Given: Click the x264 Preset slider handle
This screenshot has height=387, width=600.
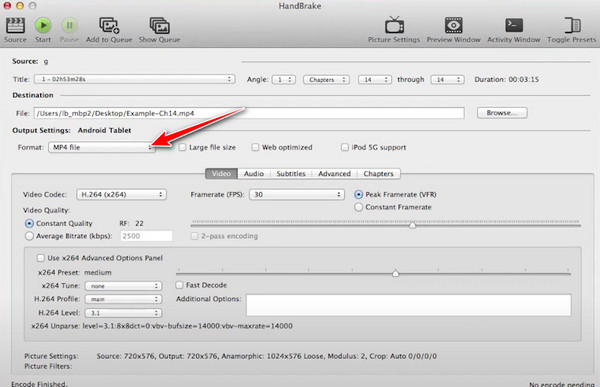Looking at the screenshot, I should click(x=396, y=273).
